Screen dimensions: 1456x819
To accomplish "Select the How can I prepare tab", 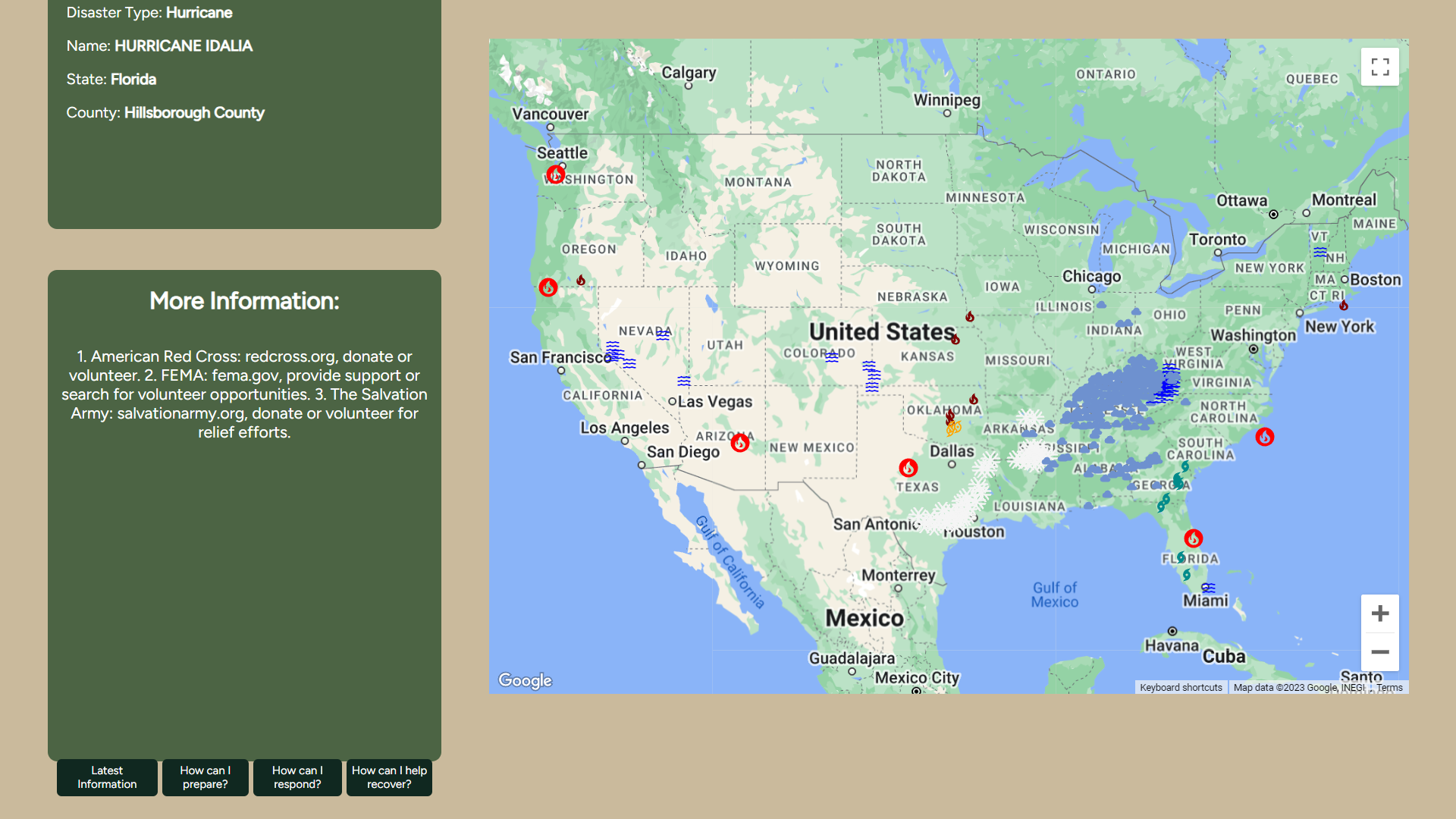I will [x=205, y=777].
